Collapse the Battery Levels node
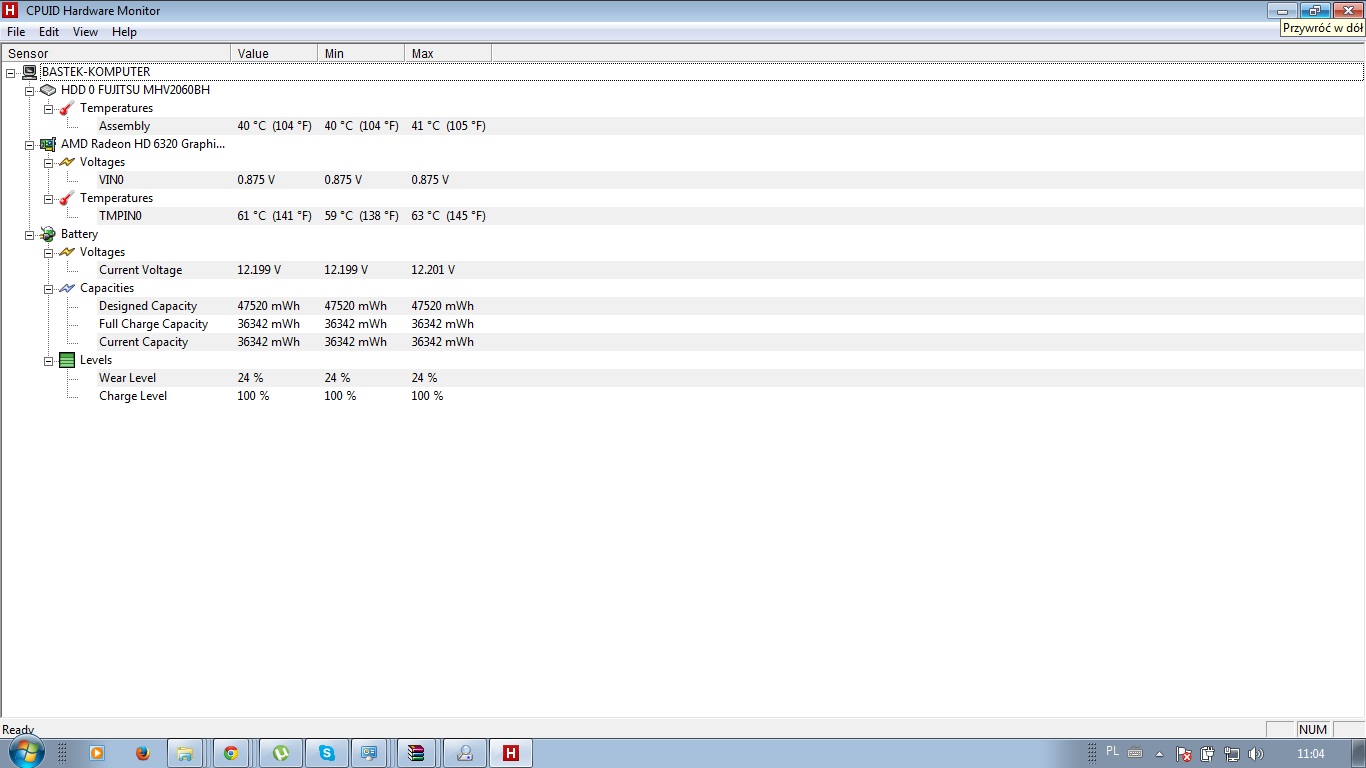This screenshot has width=1366, height=768. pos(49,360)
